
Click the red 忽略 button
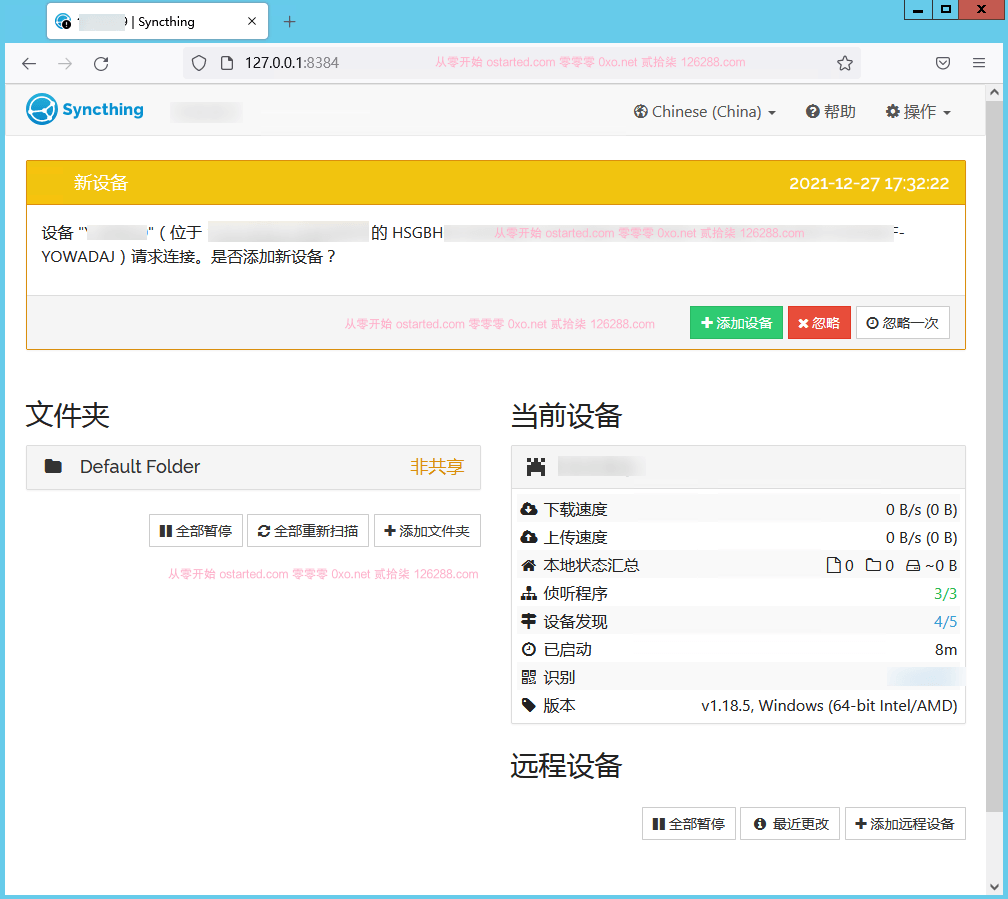(x=819, y=323)
